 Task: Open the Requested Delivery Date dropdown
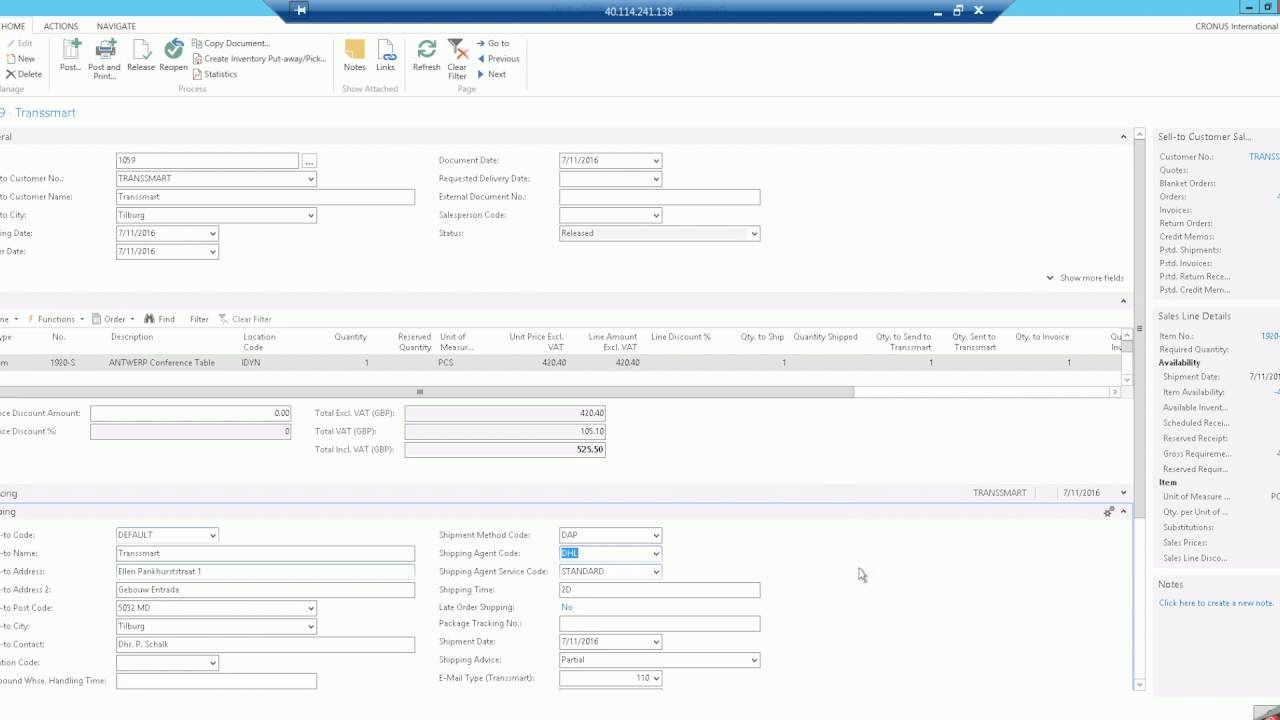(656, 179)
